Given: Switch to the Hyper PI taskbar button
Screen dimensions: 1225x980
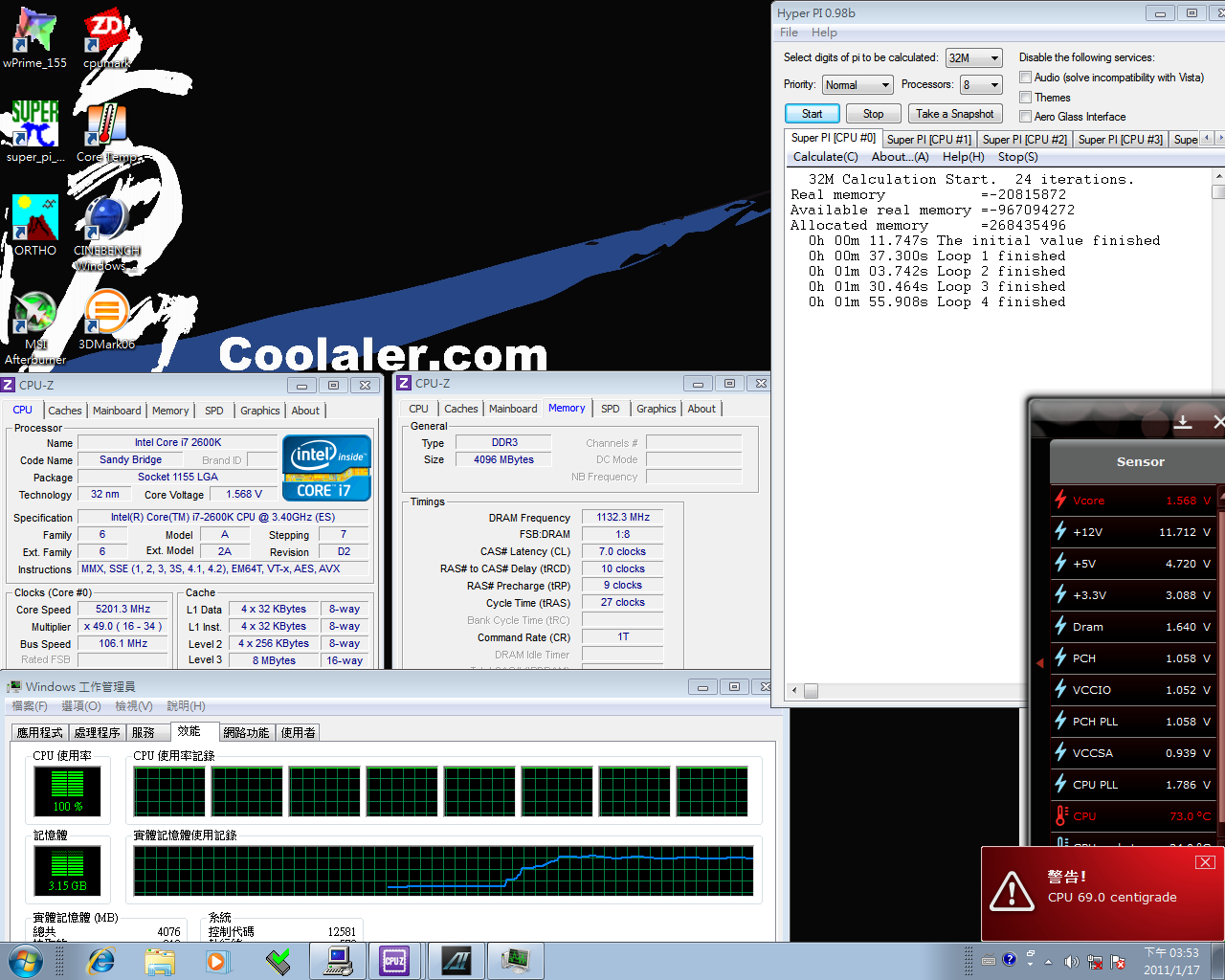Looking at the screenshot, I should click(x=338, y=961).
